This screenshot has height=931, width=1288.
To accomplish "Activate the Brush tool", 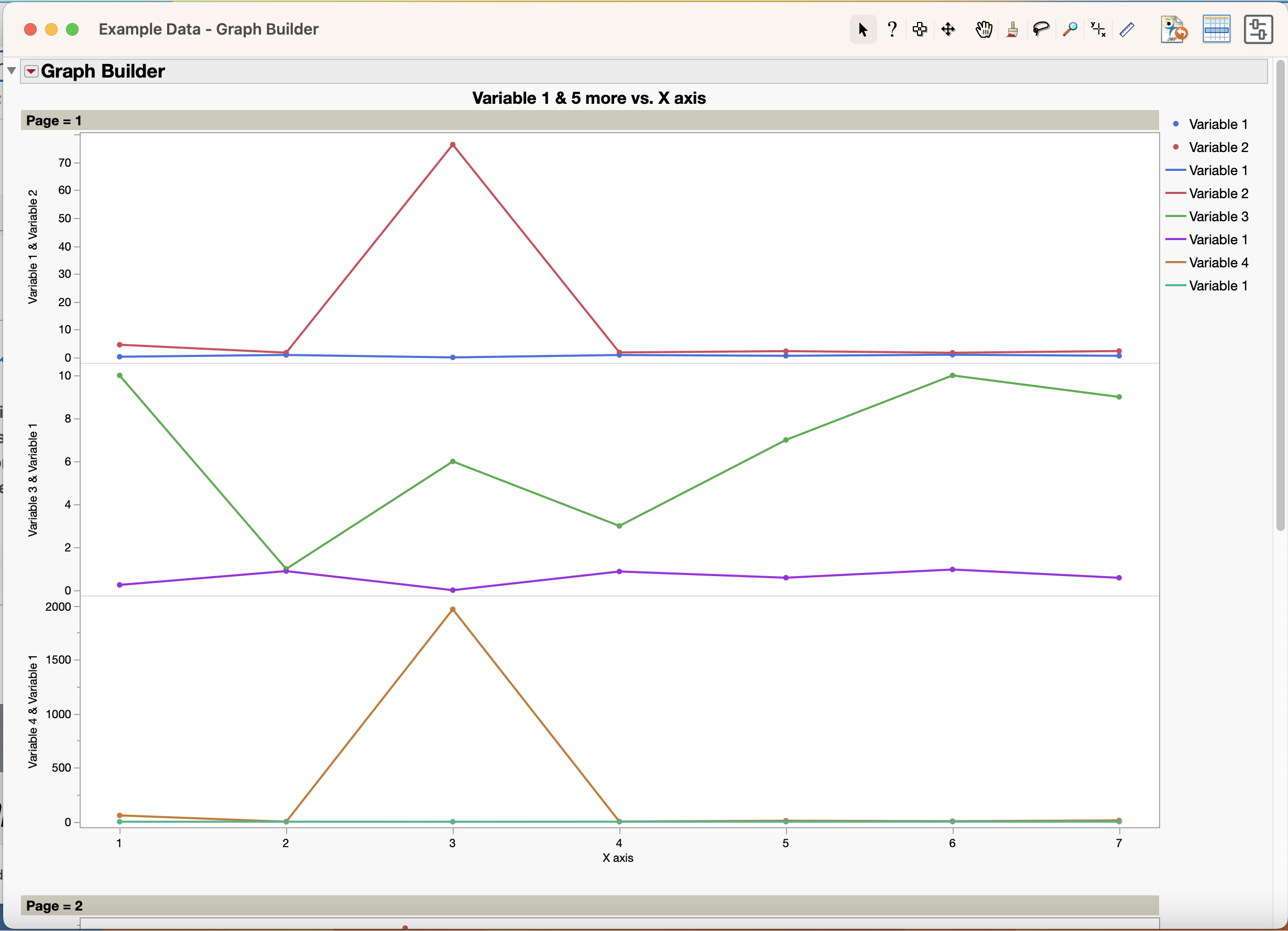I will coord(1012,29).
